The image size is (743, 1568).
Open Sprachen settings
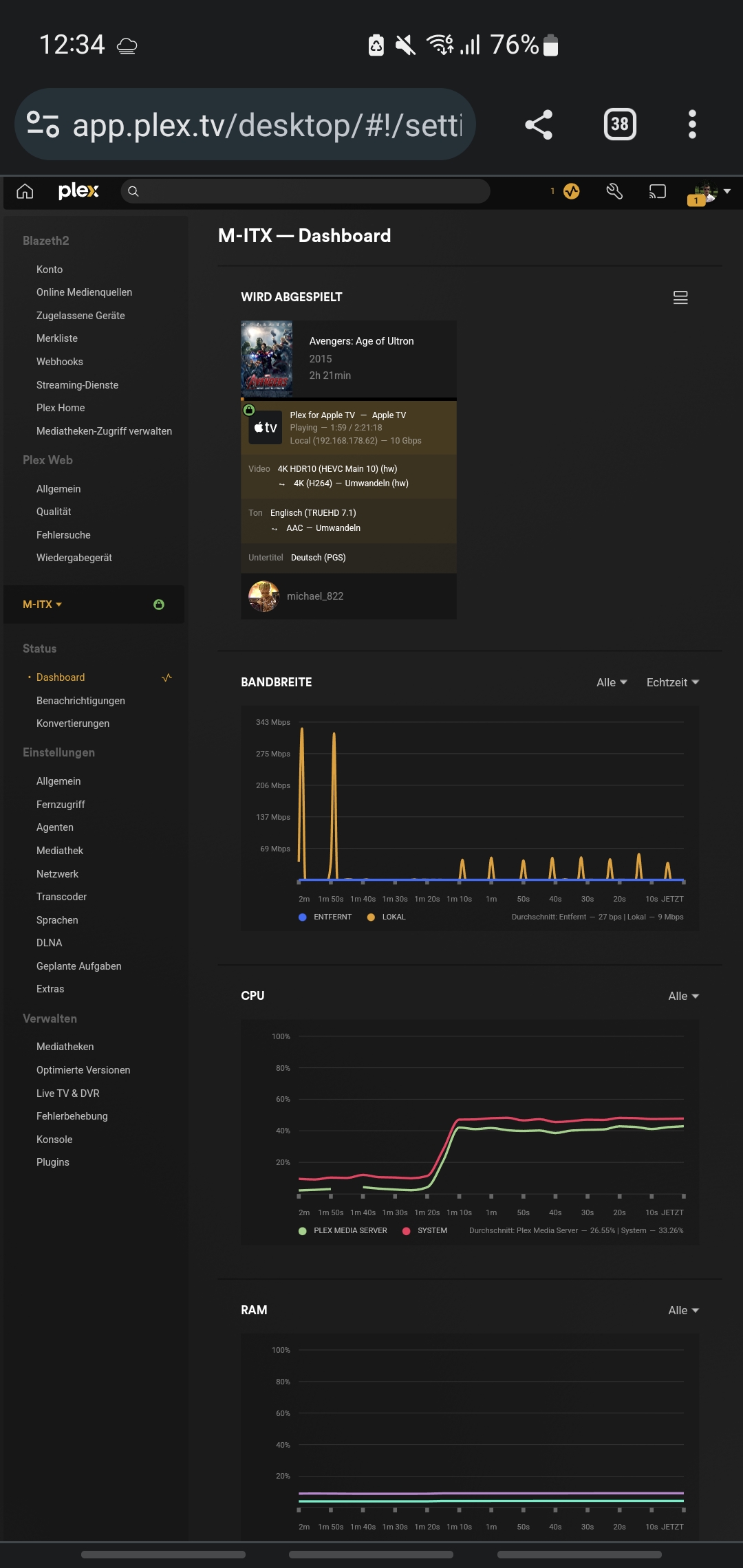(x=57, y=920)
